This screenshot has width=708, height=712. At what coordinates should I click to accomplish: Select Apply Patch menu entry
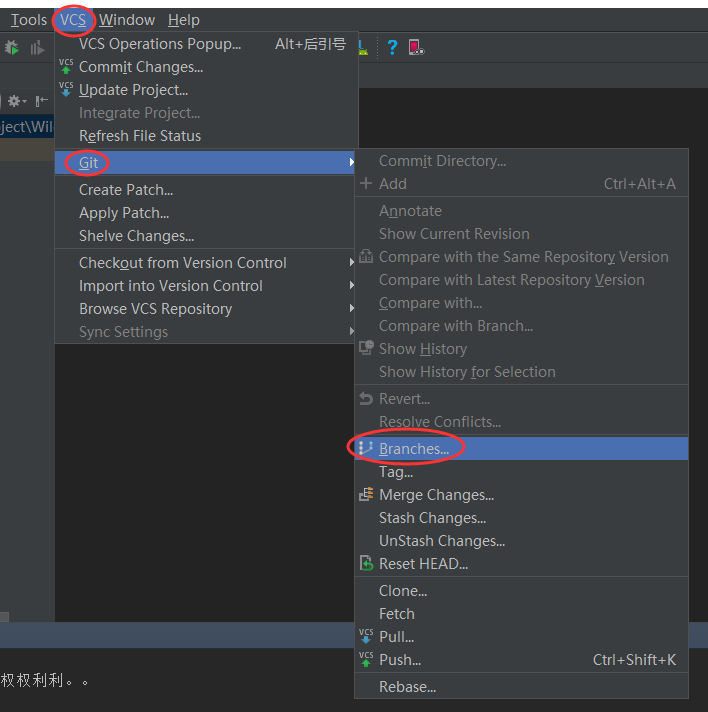coord(204,213)
